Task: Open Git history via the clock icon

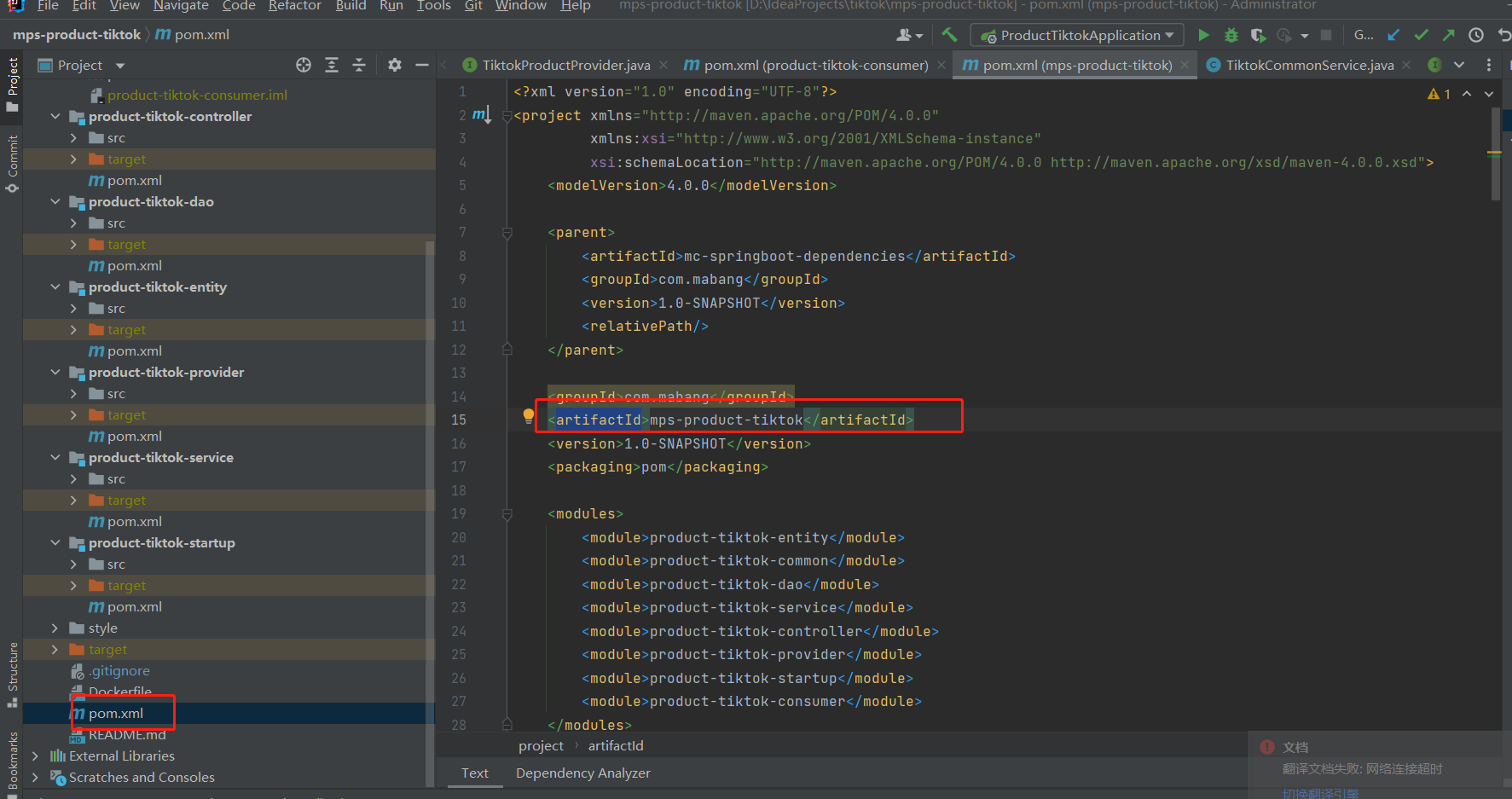Action: pyautogui.click(x=1475, y=35)
